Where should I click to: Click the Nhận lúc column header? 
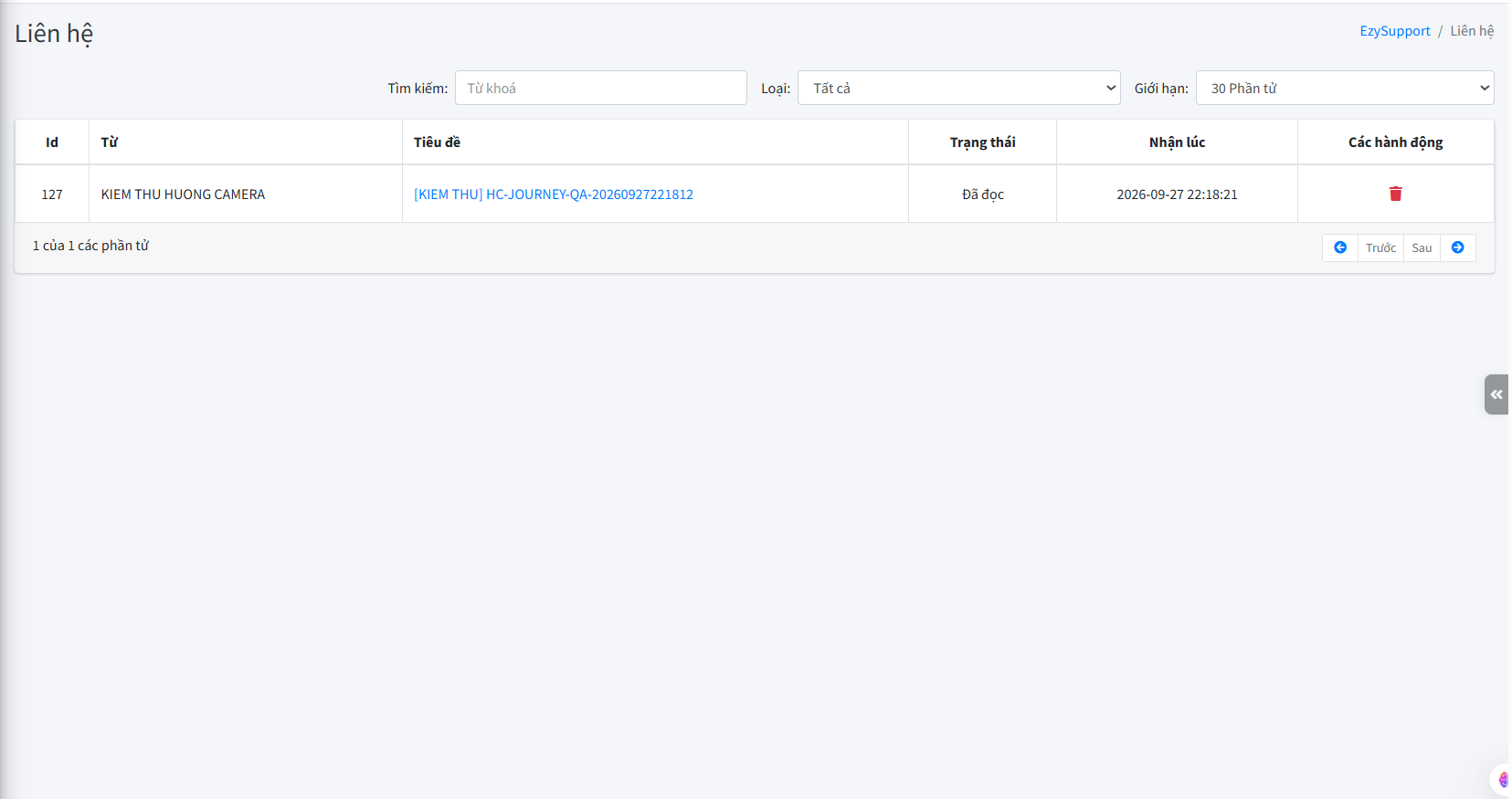coord(1177,142)
